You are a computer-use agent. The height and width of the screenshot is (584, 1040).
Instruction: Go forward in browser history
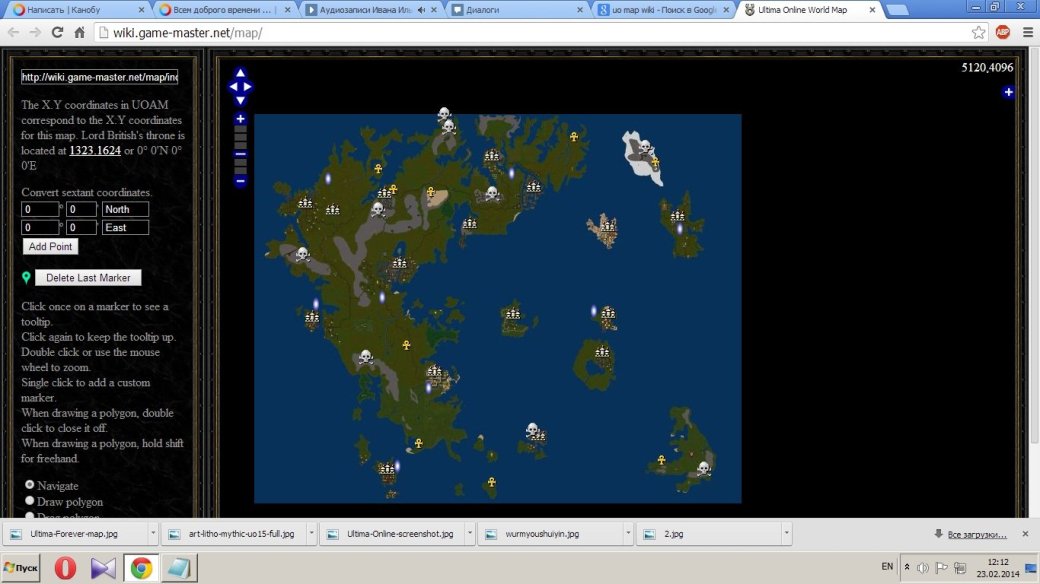click(x=34, y=33)
